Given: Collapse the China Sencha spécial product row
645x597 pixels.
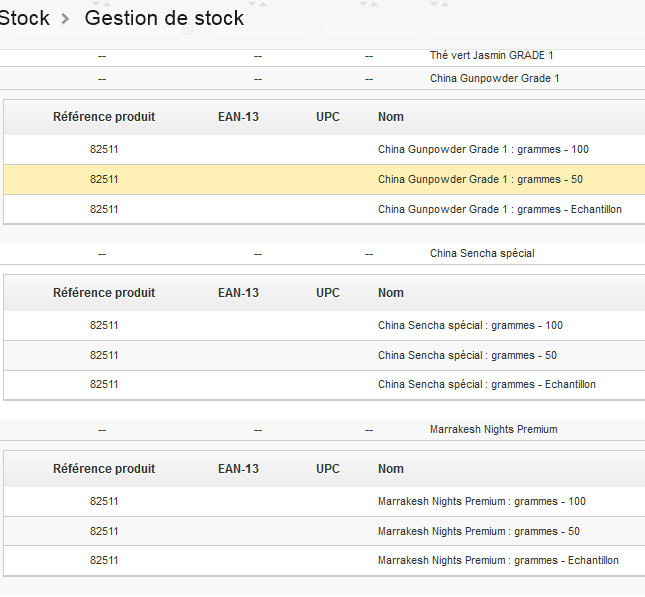Looking at the screenshot, I should point(322,253).
